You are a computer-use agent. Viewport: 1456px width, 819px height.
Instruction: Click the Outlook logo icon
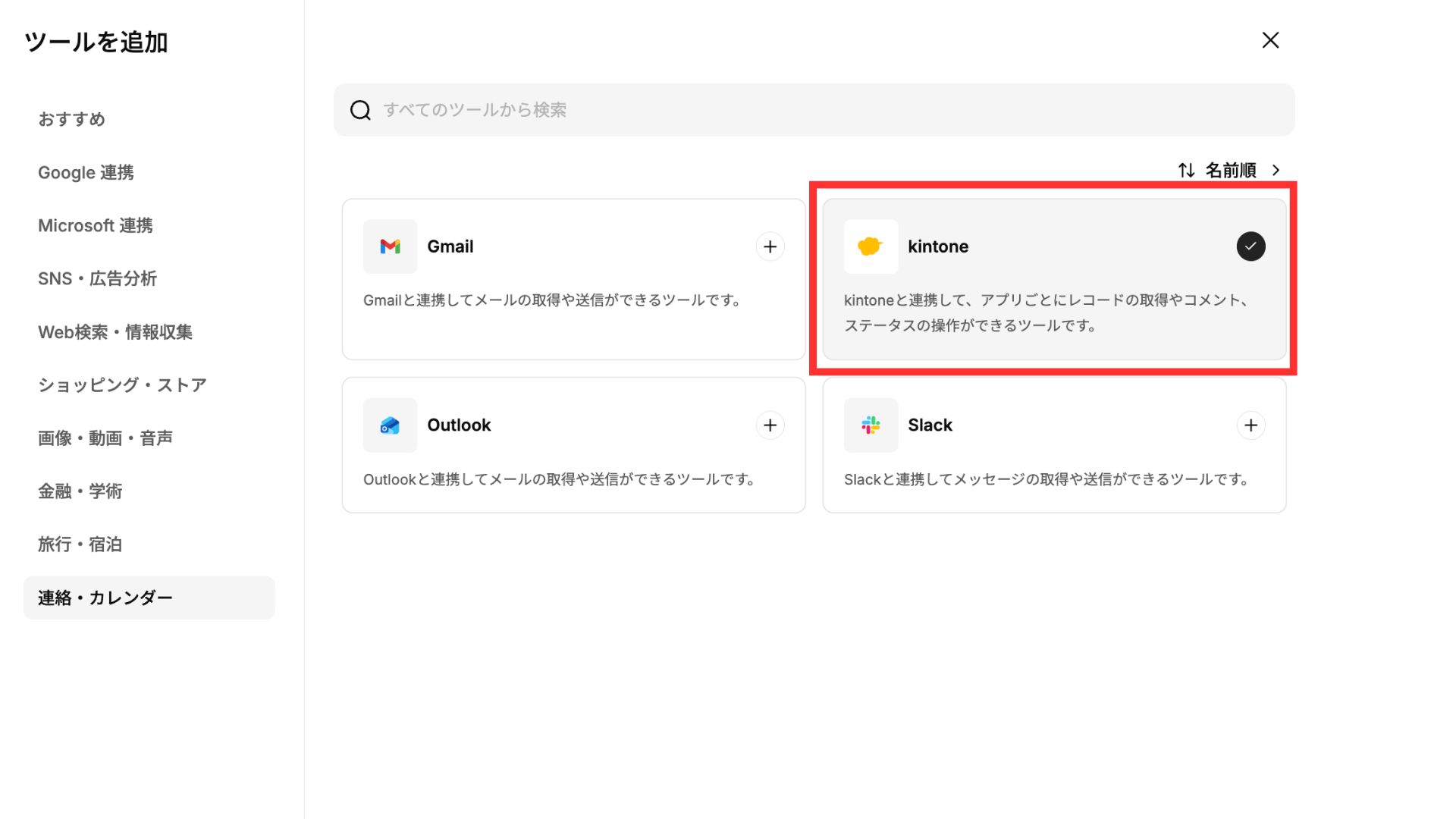390,425
